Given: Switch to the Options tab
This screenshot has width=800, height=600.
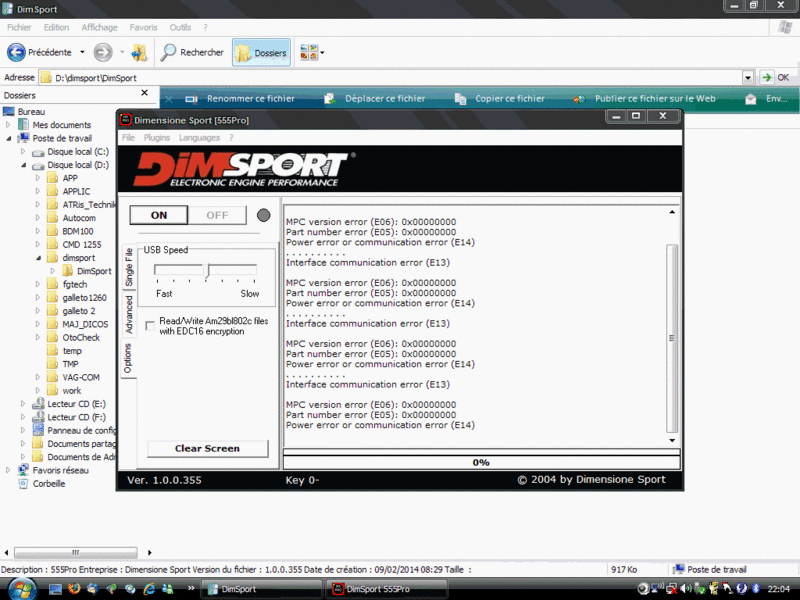Looking at the screenshot, I should click(128, 358).
